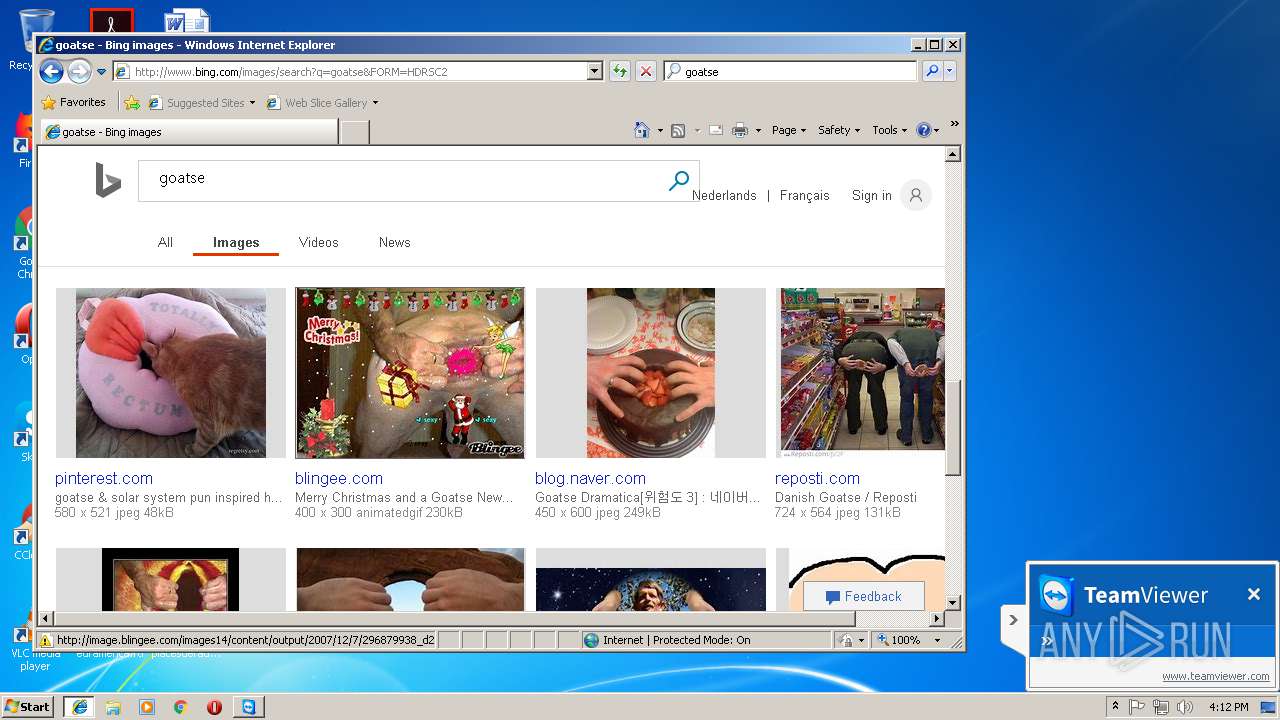Click the page vertical scrollbar thumb

click(953, 427)
